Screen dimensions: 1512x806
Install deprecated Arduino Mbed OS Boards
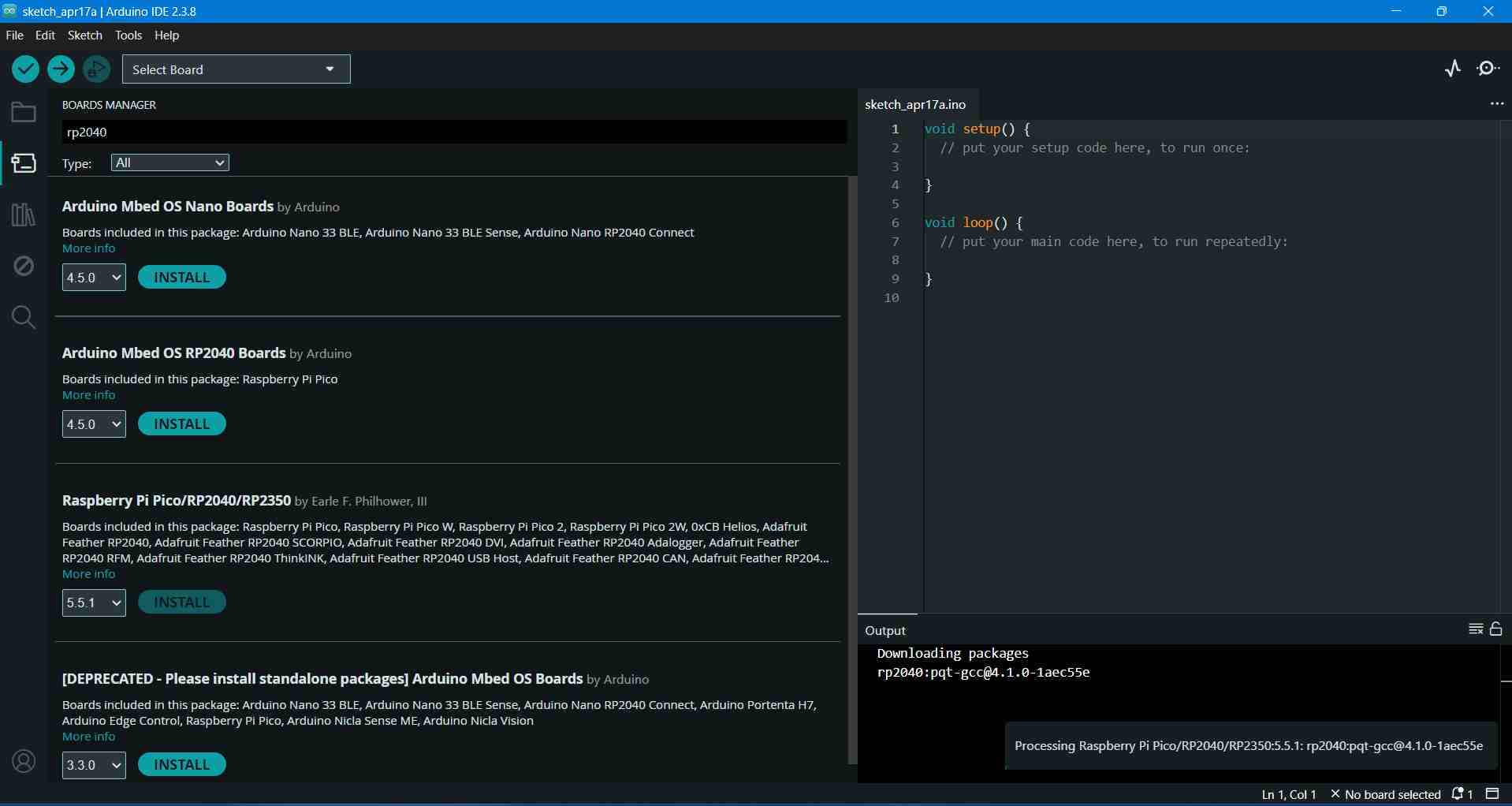(x=182, y=765)
